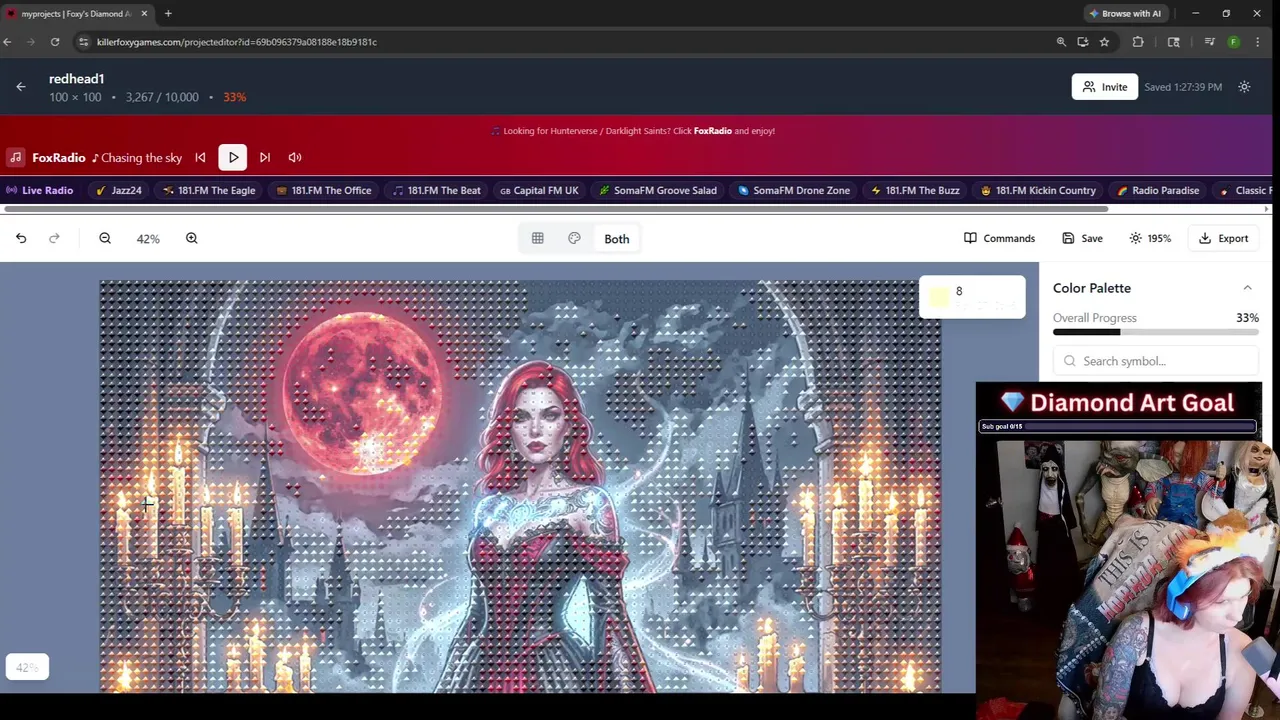Bookmark this page with the star icon
This screenshot has width=1280, height=720.
pyautogui.click(x=1104, y=42)
